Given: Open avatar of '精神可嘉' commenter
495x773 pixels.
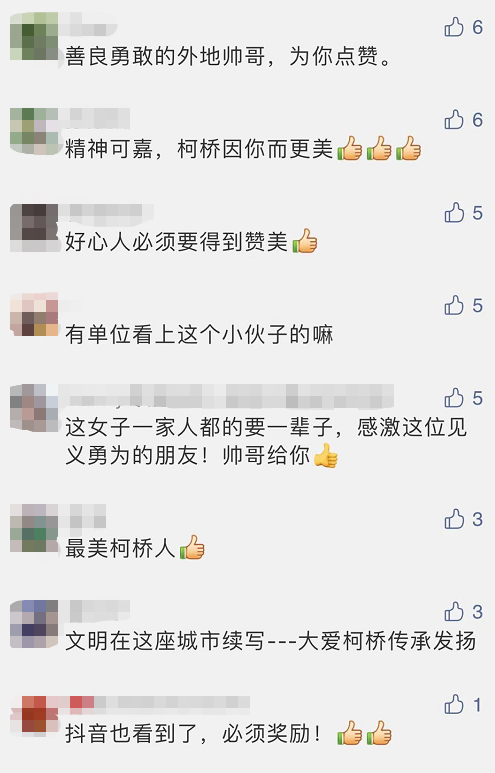Looking at the screenshot, I should pyautogui.click(x=34, y=131).
